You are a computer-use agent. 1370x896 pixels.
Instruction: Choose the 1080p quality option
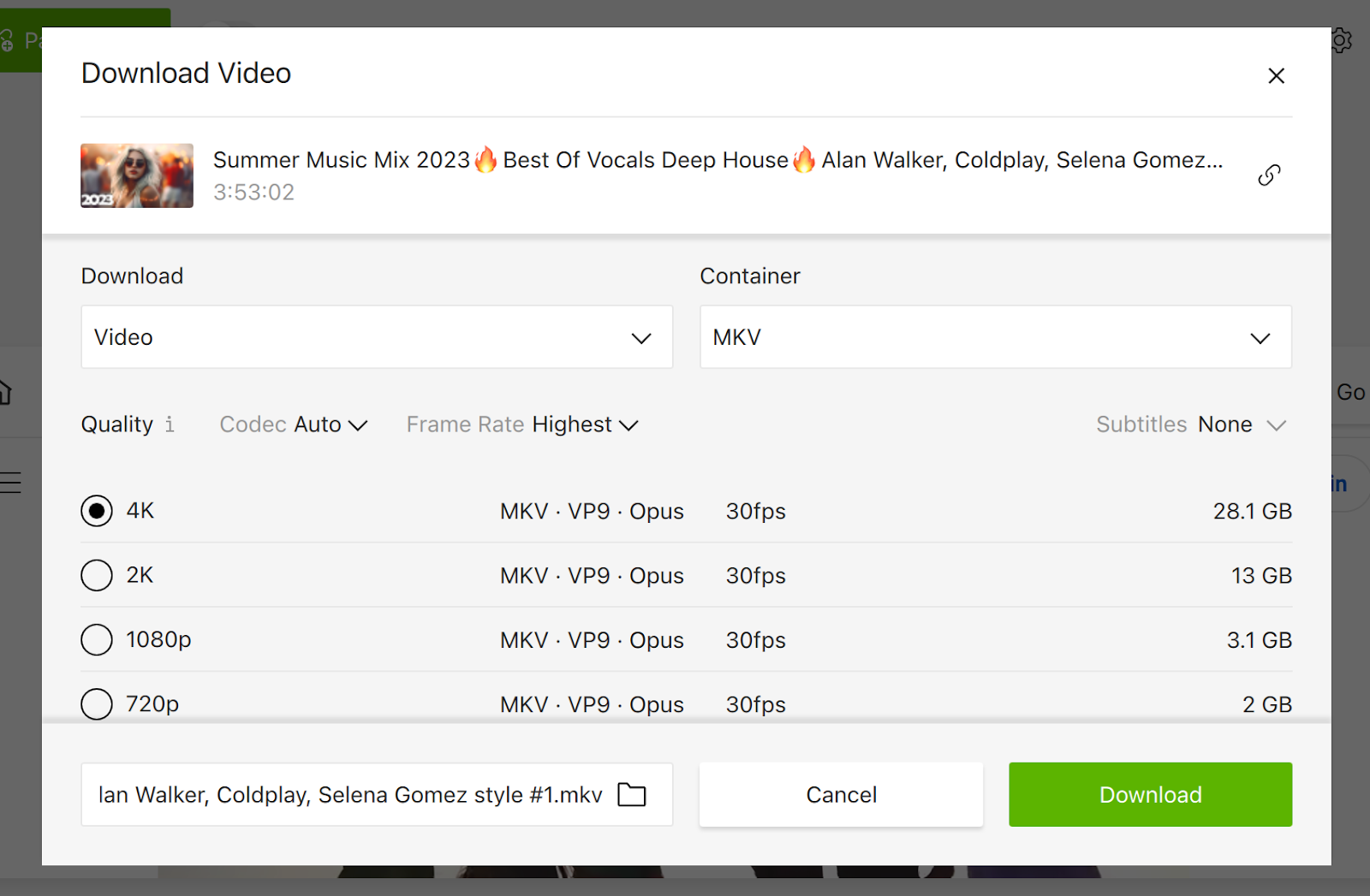[x=97, y=639]
